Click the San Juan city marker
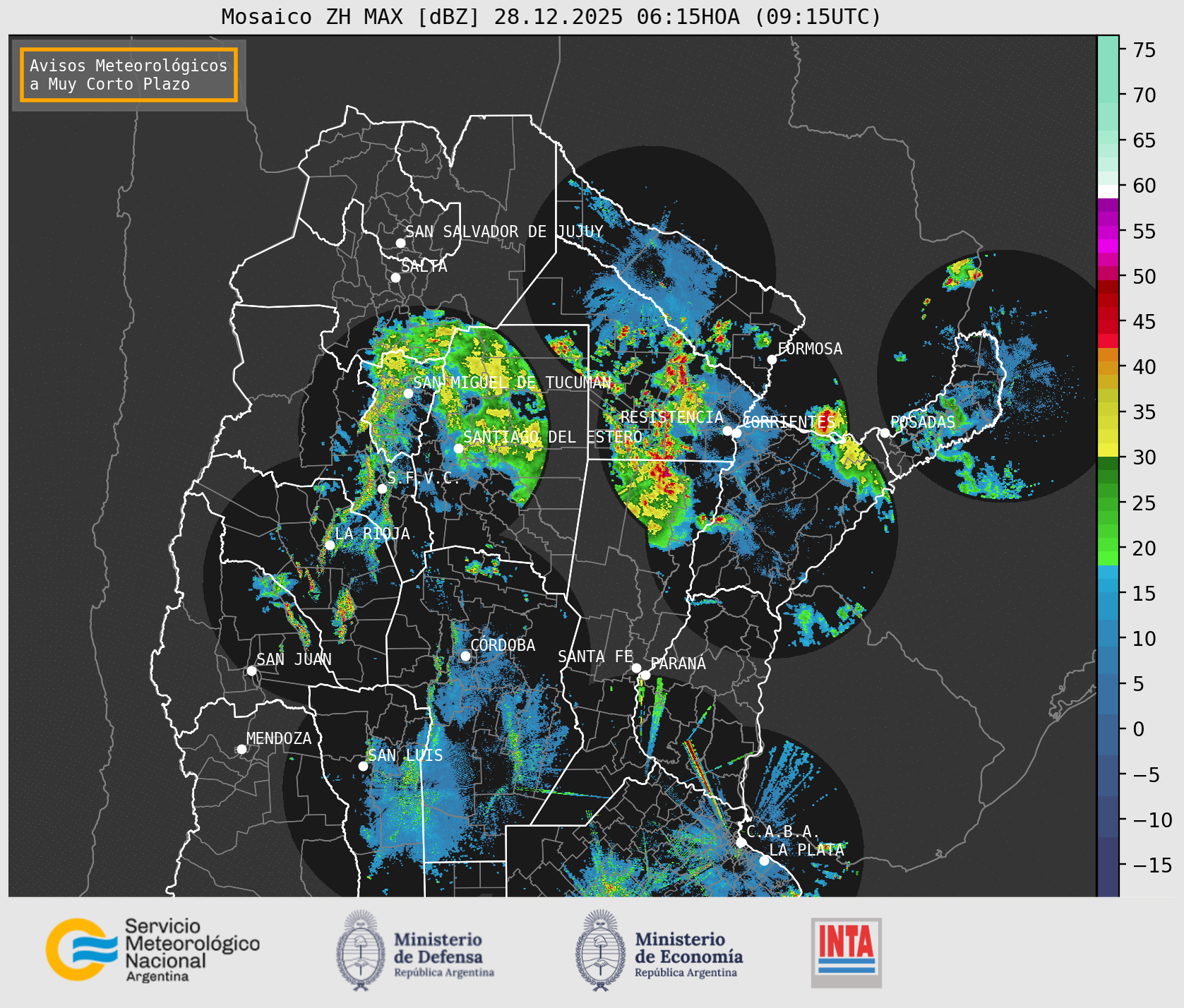 [x=251, y=671]
